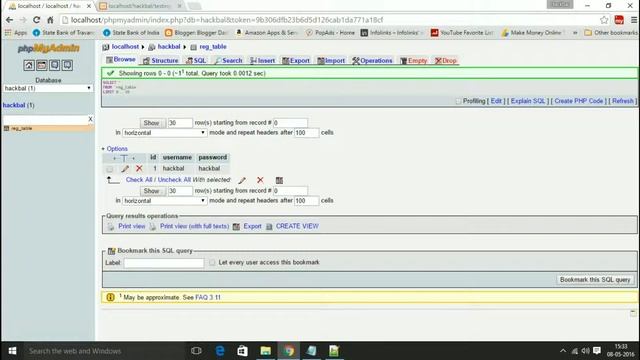
Task: Open the lower horizontal mode dropdown
Action: [x=164, y=201]
